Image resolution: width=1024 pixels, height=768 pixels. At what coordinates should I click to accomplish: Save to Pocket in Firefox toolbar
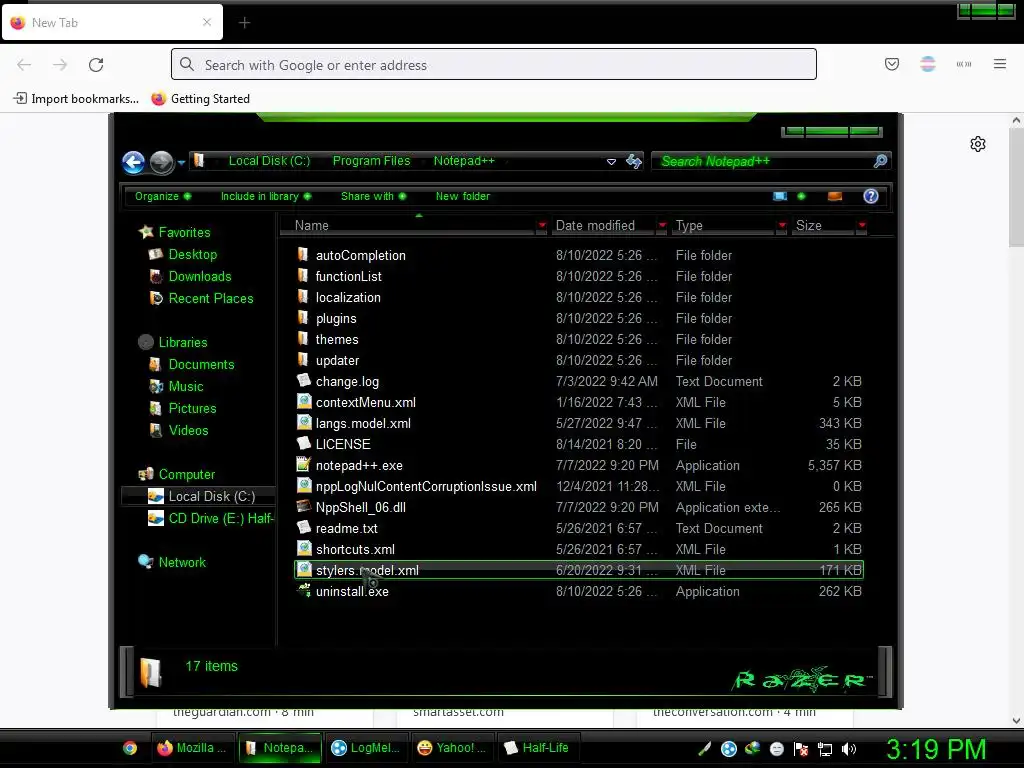[x=891, y=64]
